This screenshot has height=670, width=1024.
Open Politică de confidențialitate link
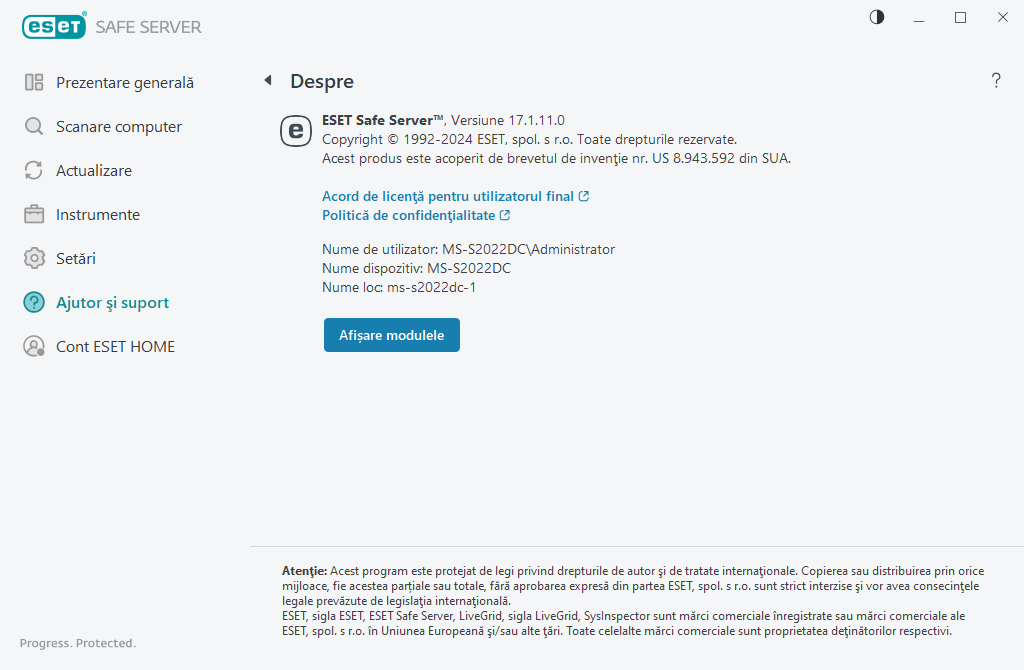(x=408, y=215)
